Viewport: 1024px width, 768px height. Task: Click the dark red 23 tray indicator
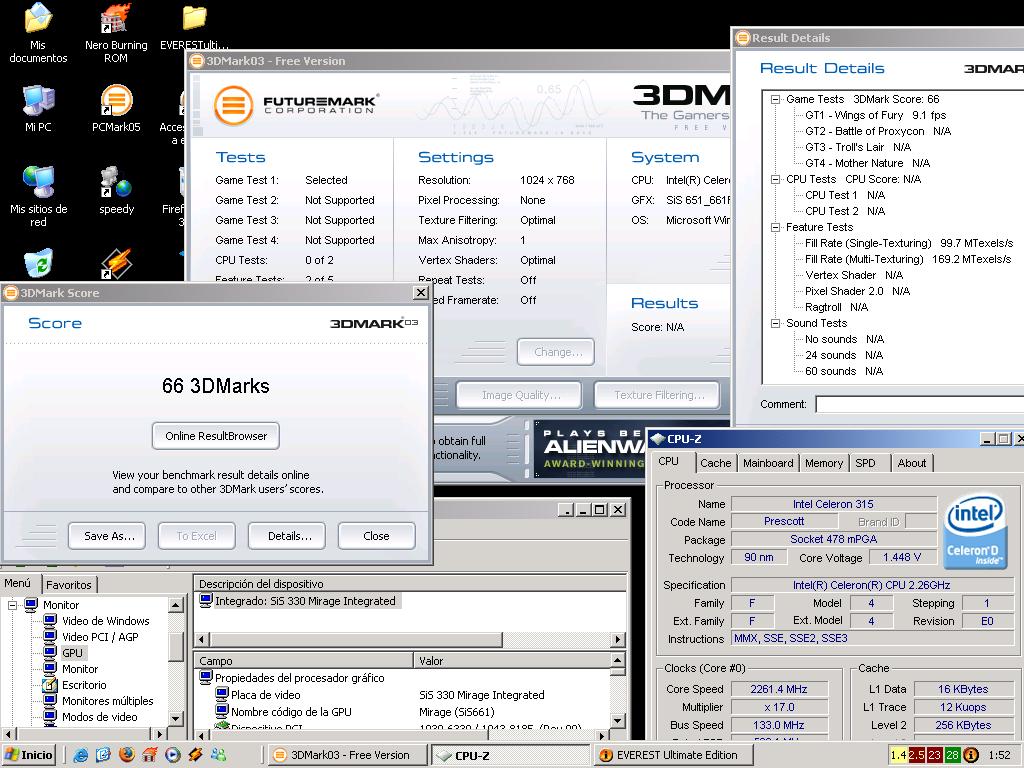pyautogui.click(x=935, y=755)
